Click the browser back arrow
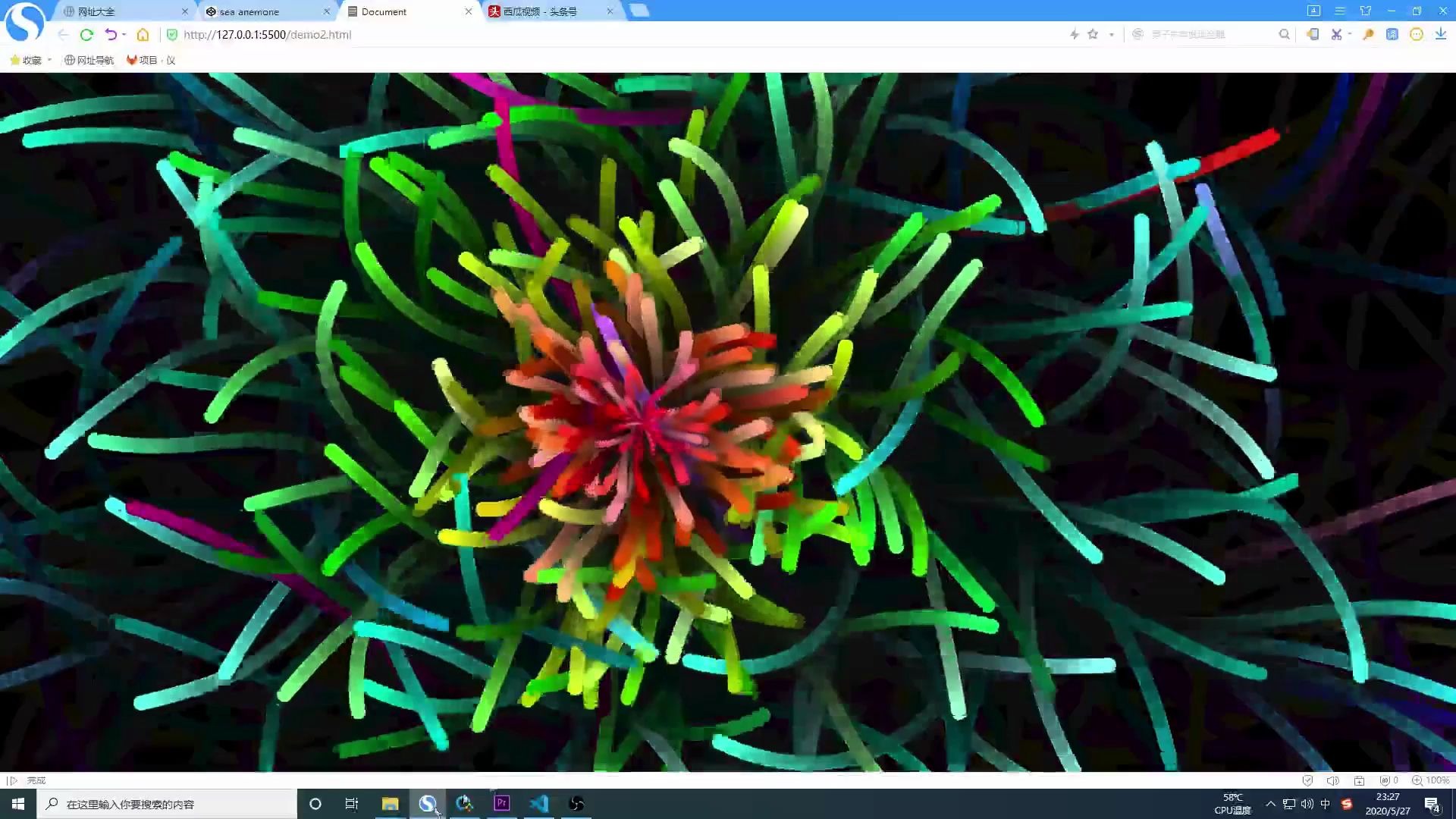1456x819 pixels. click(63, 35)
